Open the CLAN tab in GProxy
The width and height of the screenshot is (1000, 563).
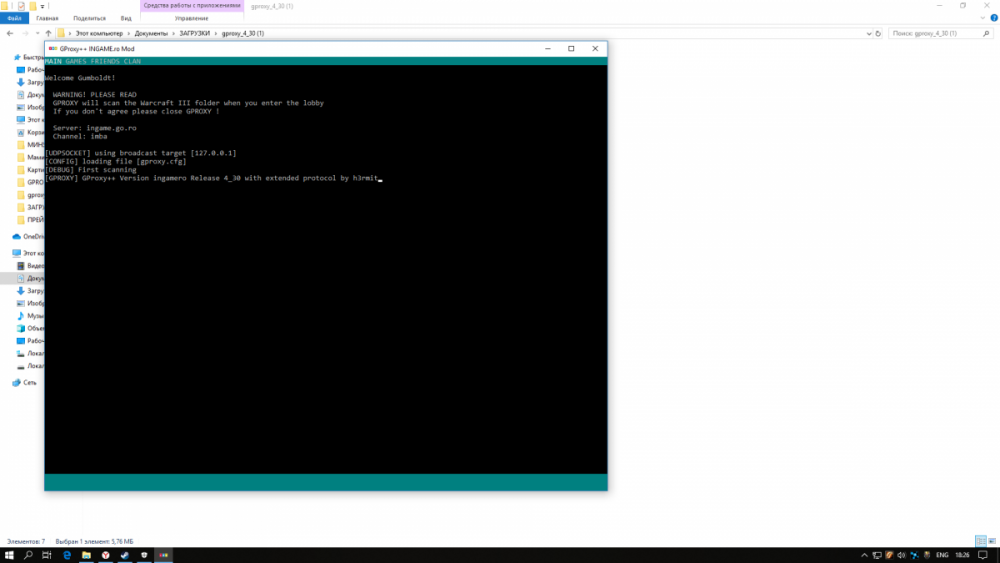pyautogui.click(x=133, y=62)
